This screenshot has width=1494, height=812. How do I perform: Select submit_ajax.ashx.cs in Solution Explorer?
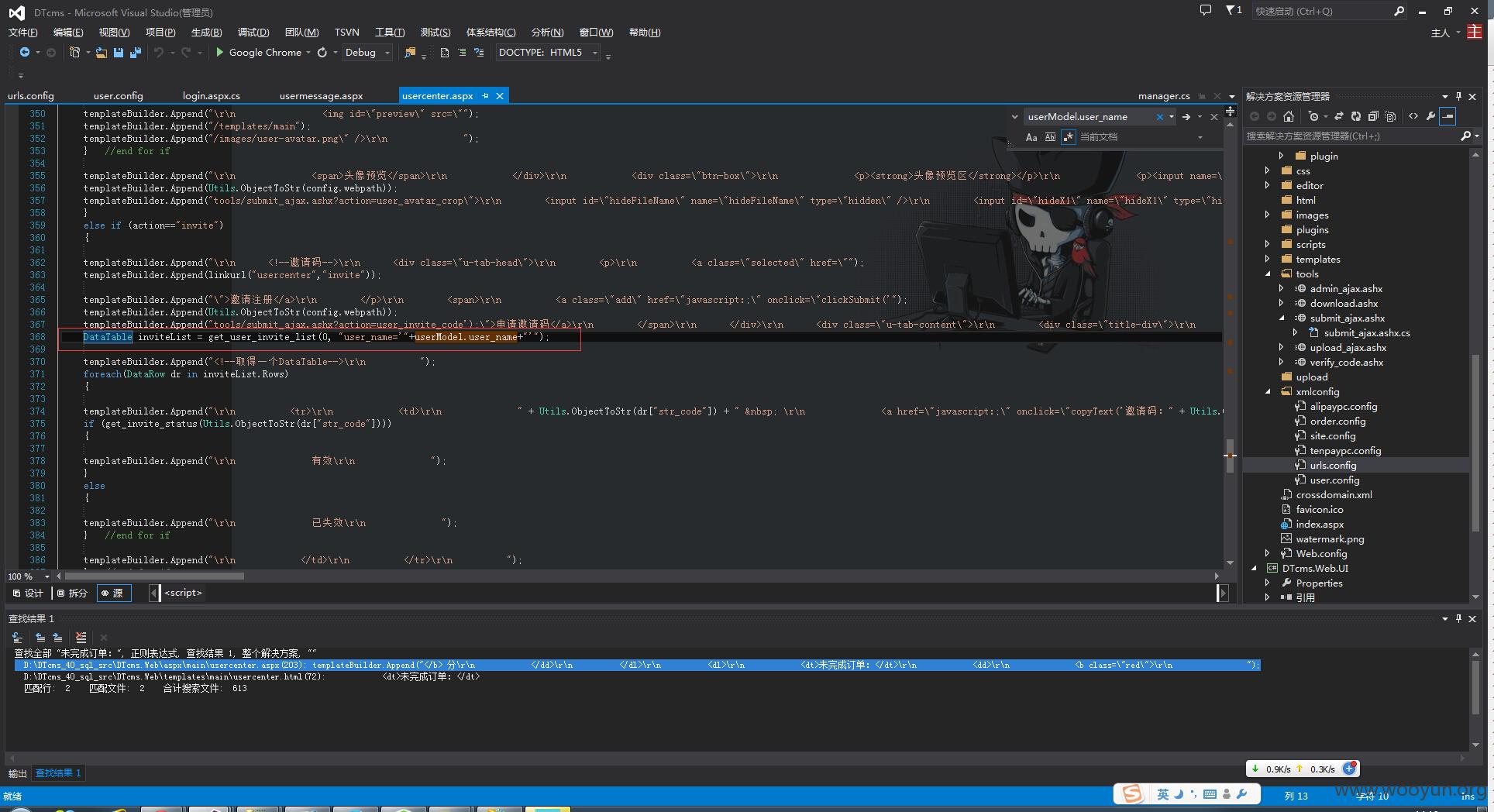(1367, 332)
